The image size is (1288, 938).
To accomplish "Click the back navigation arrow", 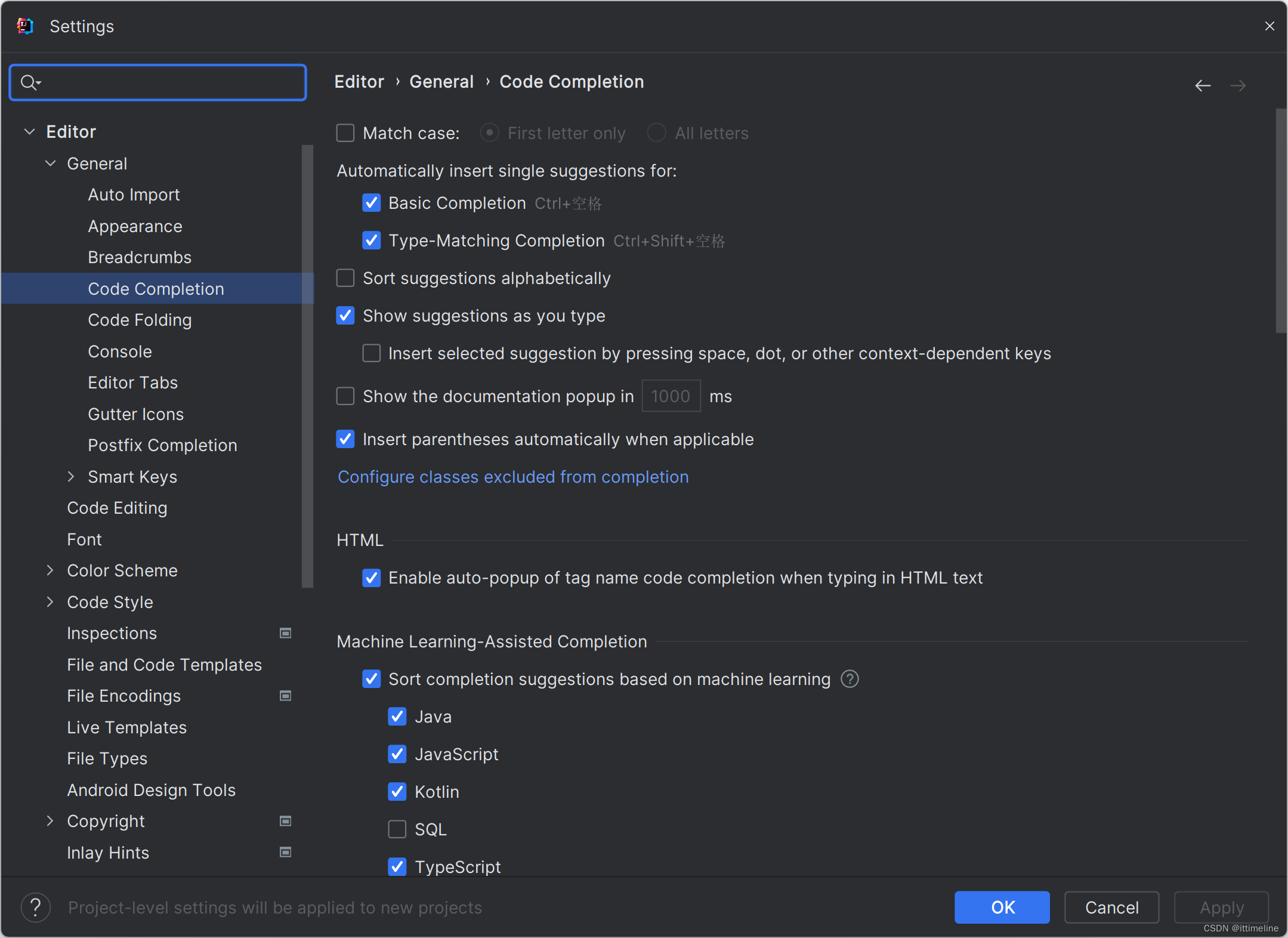I will click(1203, 83).
